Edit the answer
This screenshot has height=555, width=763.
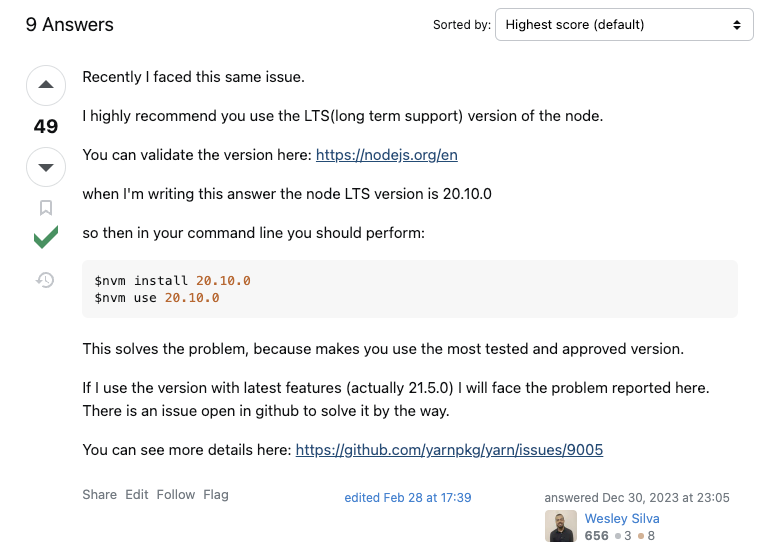136,495
